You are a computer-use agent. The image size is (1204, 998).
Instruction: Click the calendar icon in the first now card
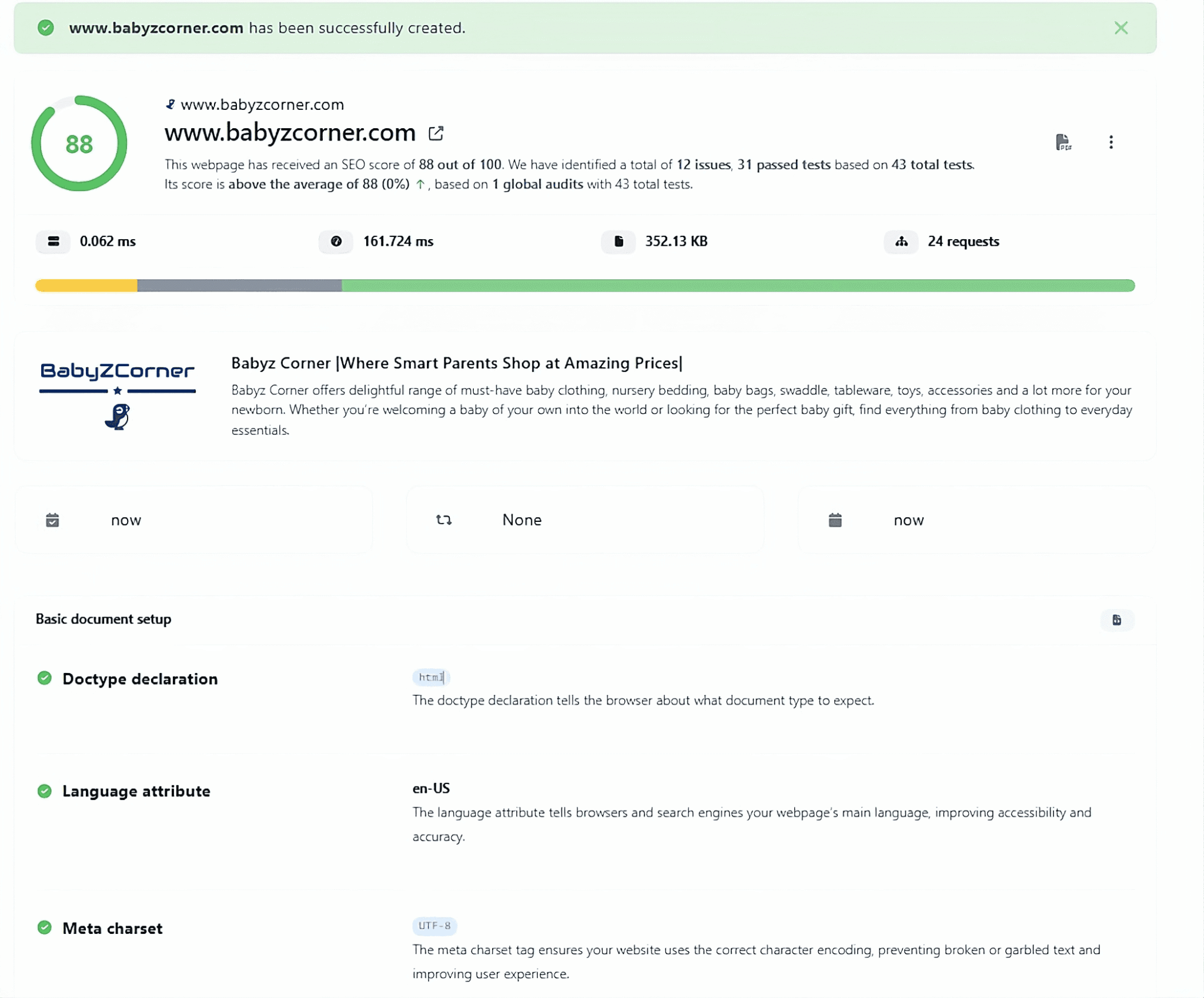pyautogui.click(x=53, y=520)
